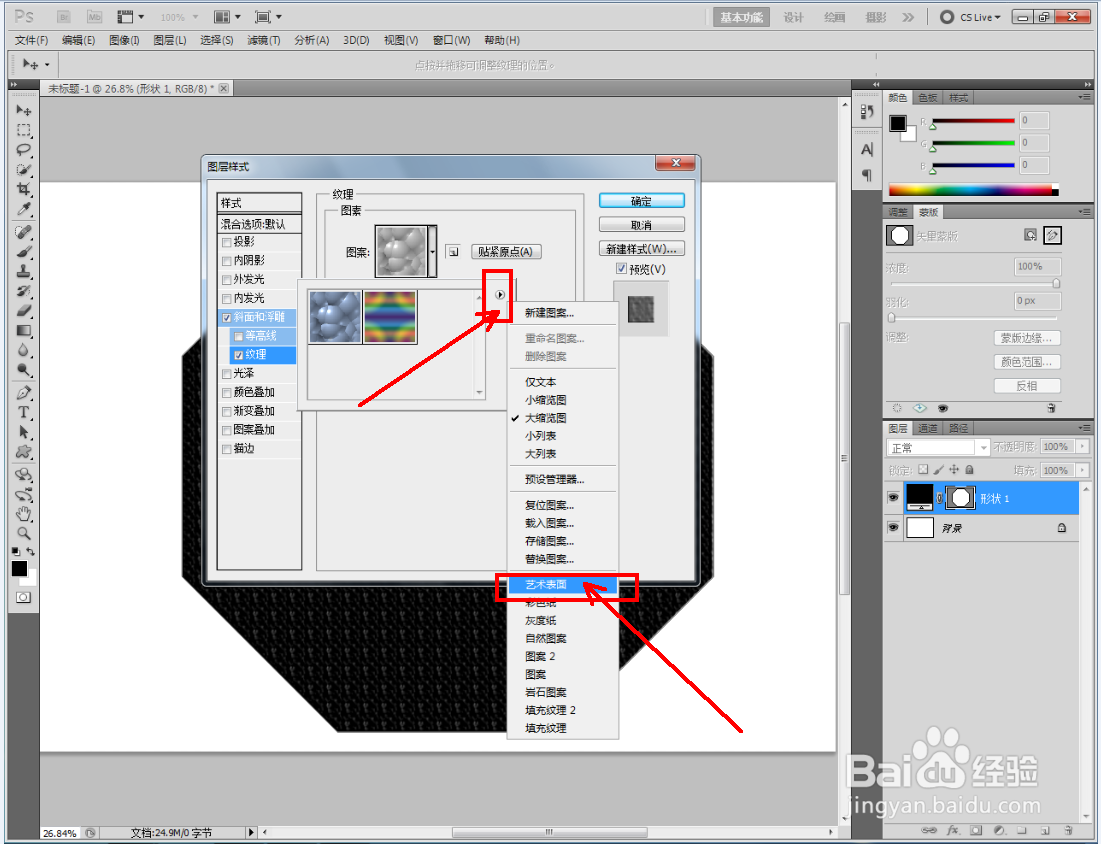Open the Character panel icon
The height and width of the screenshot is (844, 1101).
click(x=866, y=150)
